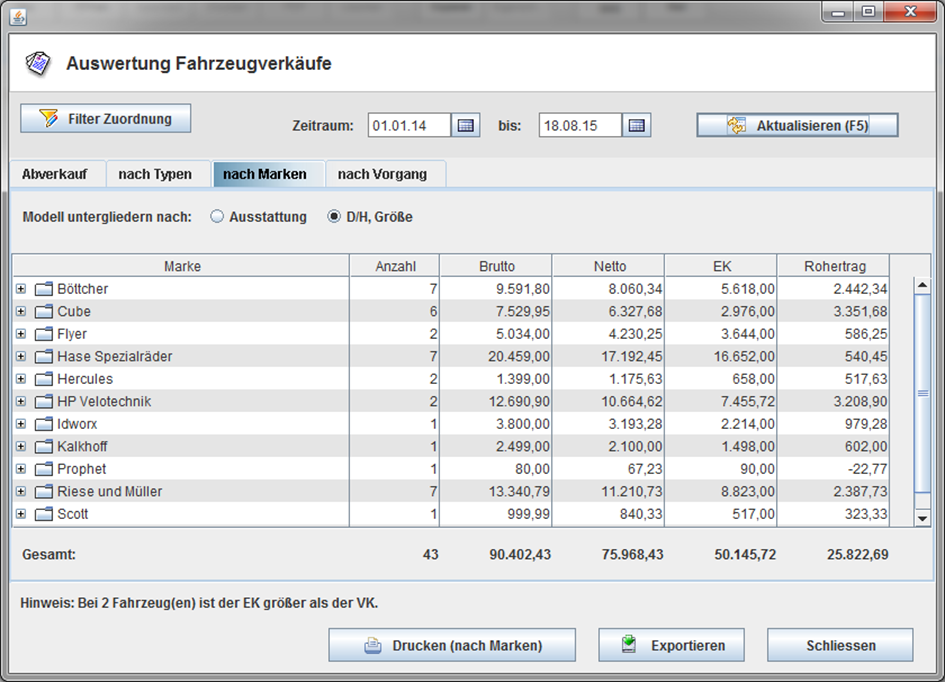Click EK value 8.823,00
This screenshot has height=682, width=945.
point(747,492)
